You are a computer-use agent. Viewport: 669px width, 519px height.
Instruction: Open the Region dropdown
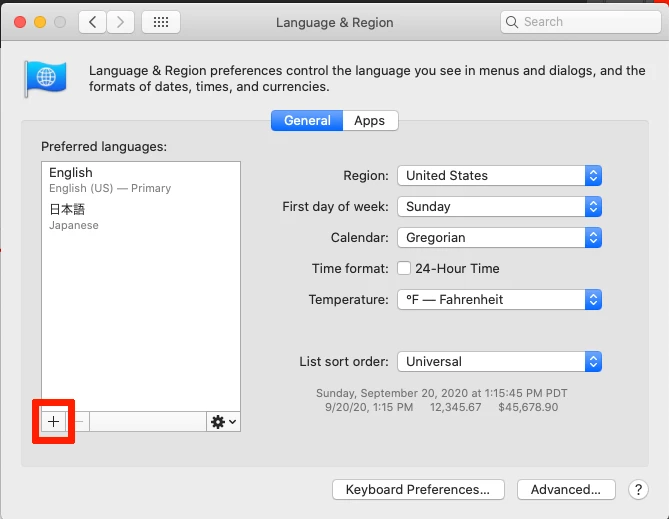pyautogui.click(x=499, y=175)
